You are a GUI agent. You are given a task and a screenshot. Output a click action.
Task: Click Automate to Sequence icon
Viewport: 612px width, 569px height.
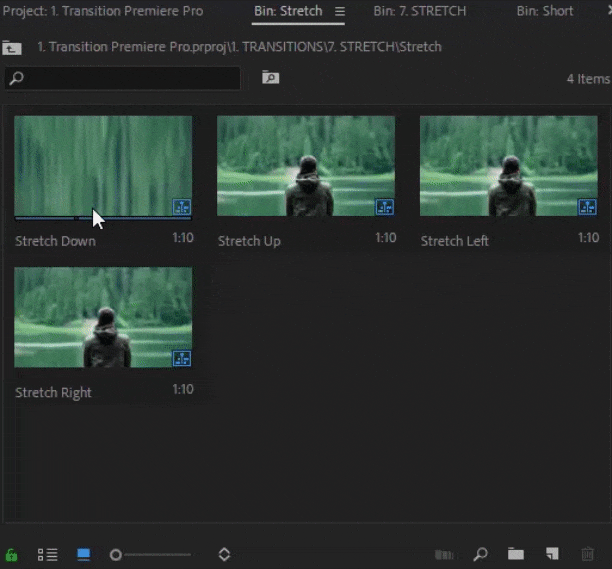tap(443, 554)
